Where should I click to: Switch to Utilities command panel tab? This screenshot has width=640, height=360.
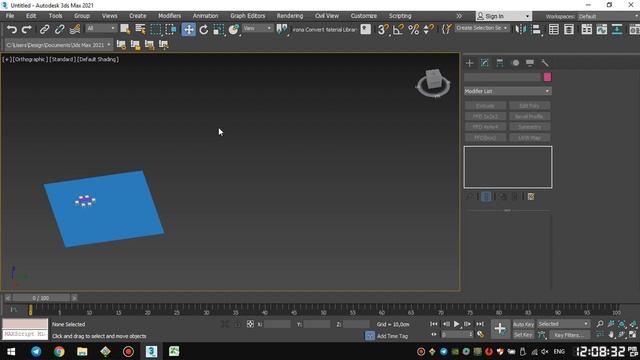click(545, 63)
